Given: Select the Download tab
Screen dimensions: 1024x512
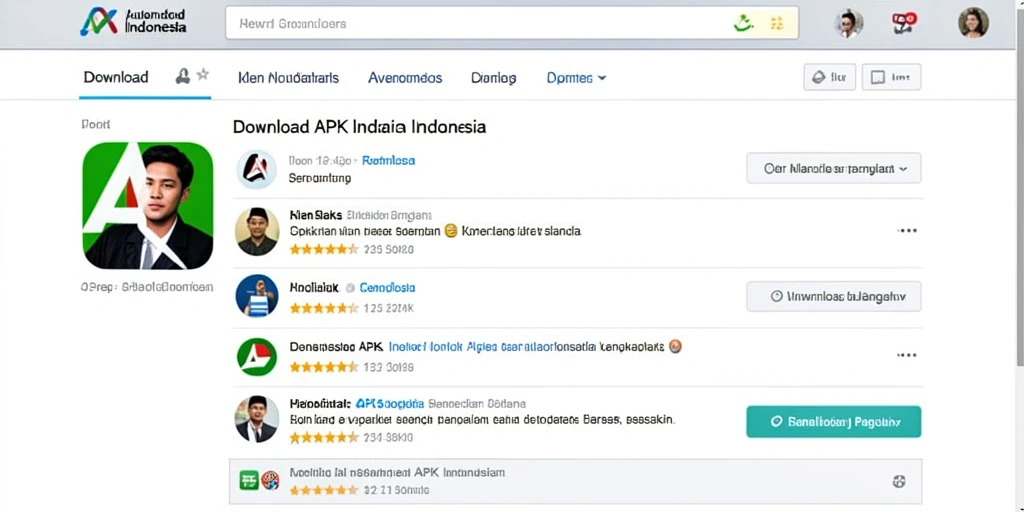Looking at the screenshot, I should click(x=116, y=77).
